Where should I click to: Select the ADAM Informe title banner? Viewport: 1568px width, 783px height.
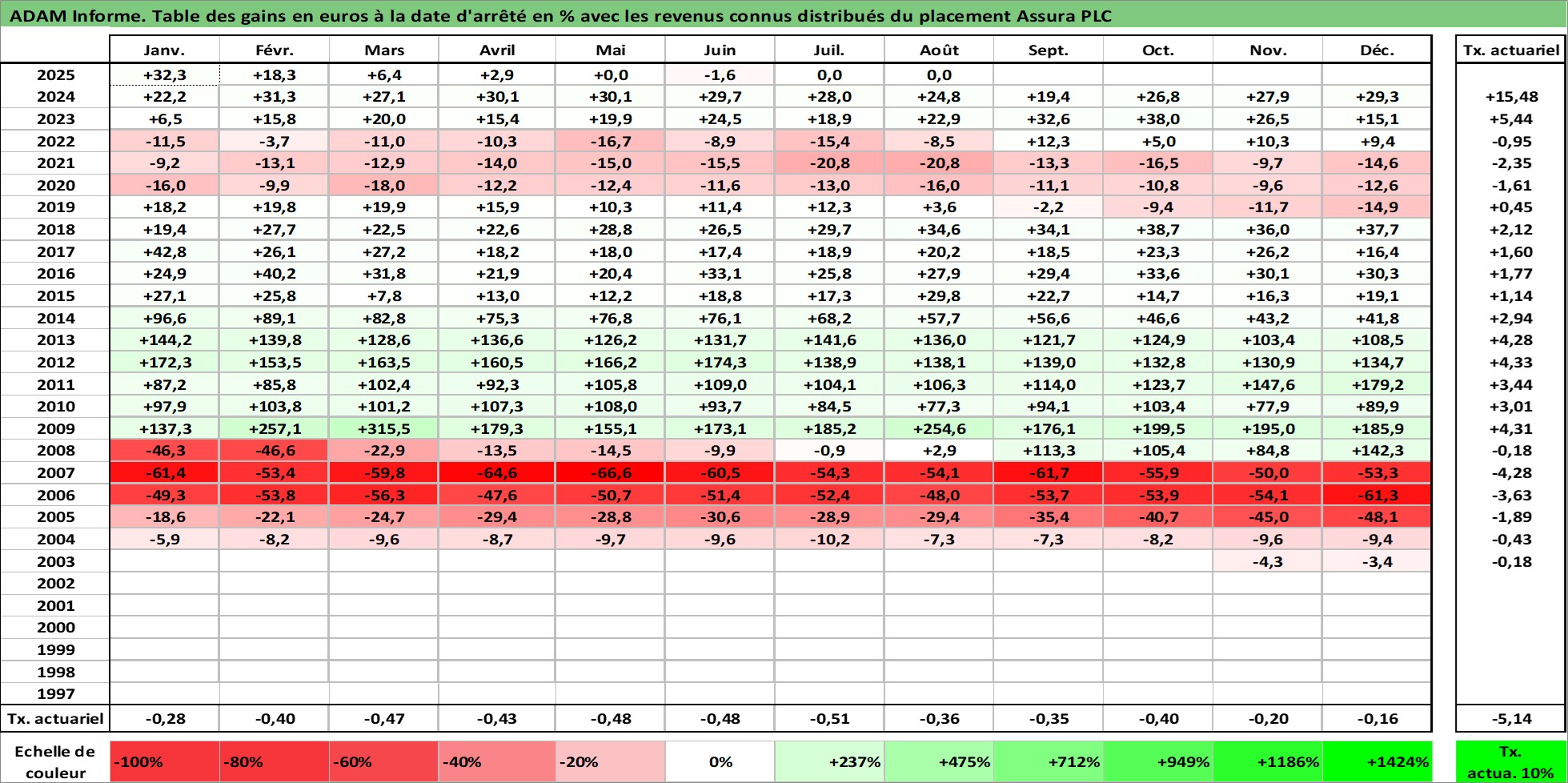(784, 15)
